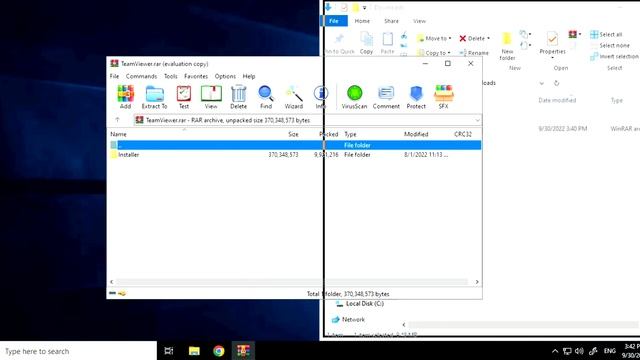Open File tab in File Explorer
Screen dimensions: 640x360
pyautogui.click(x=334, y=21)
